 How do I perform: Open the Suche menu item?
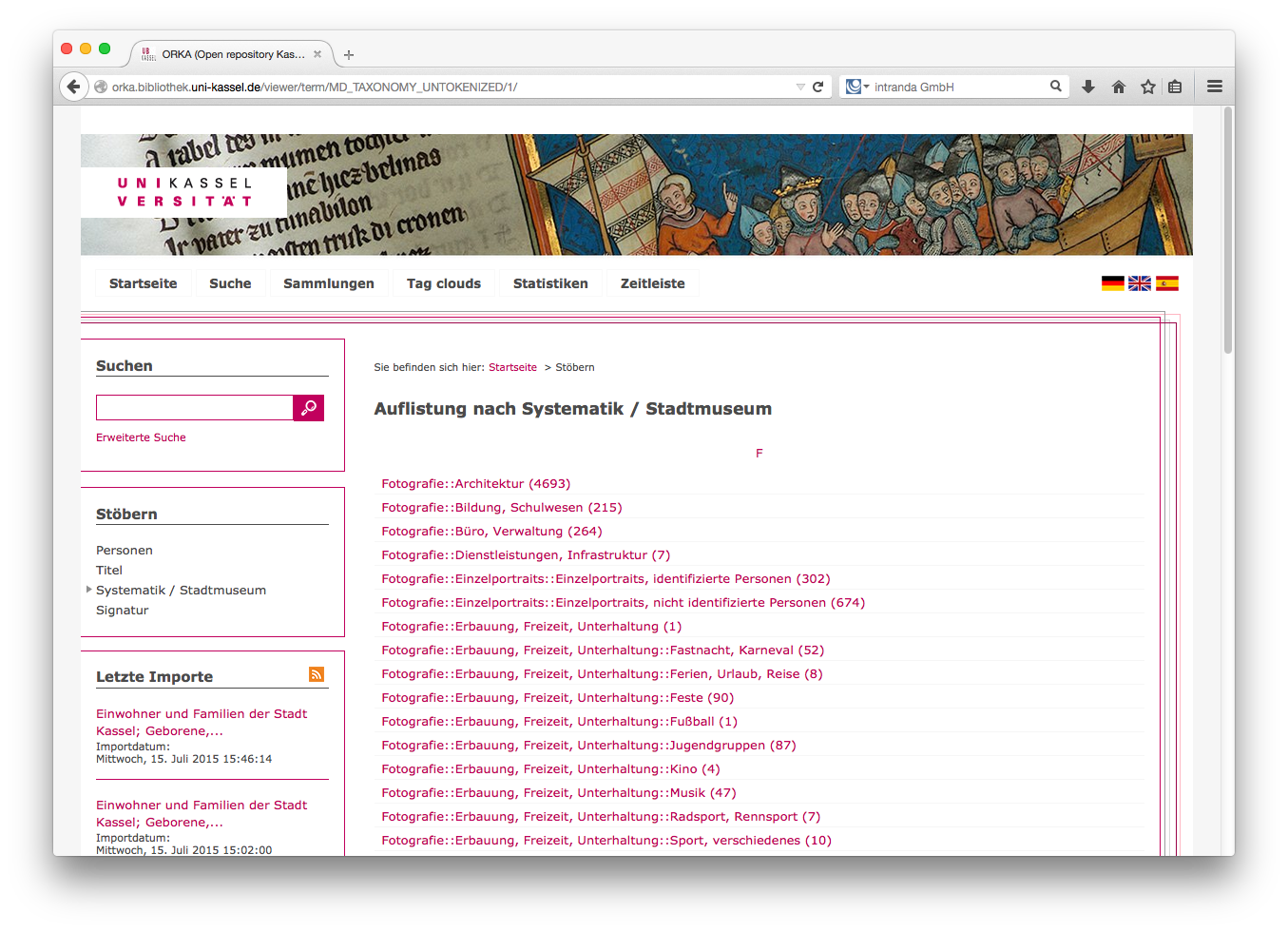tap(230, 283)
